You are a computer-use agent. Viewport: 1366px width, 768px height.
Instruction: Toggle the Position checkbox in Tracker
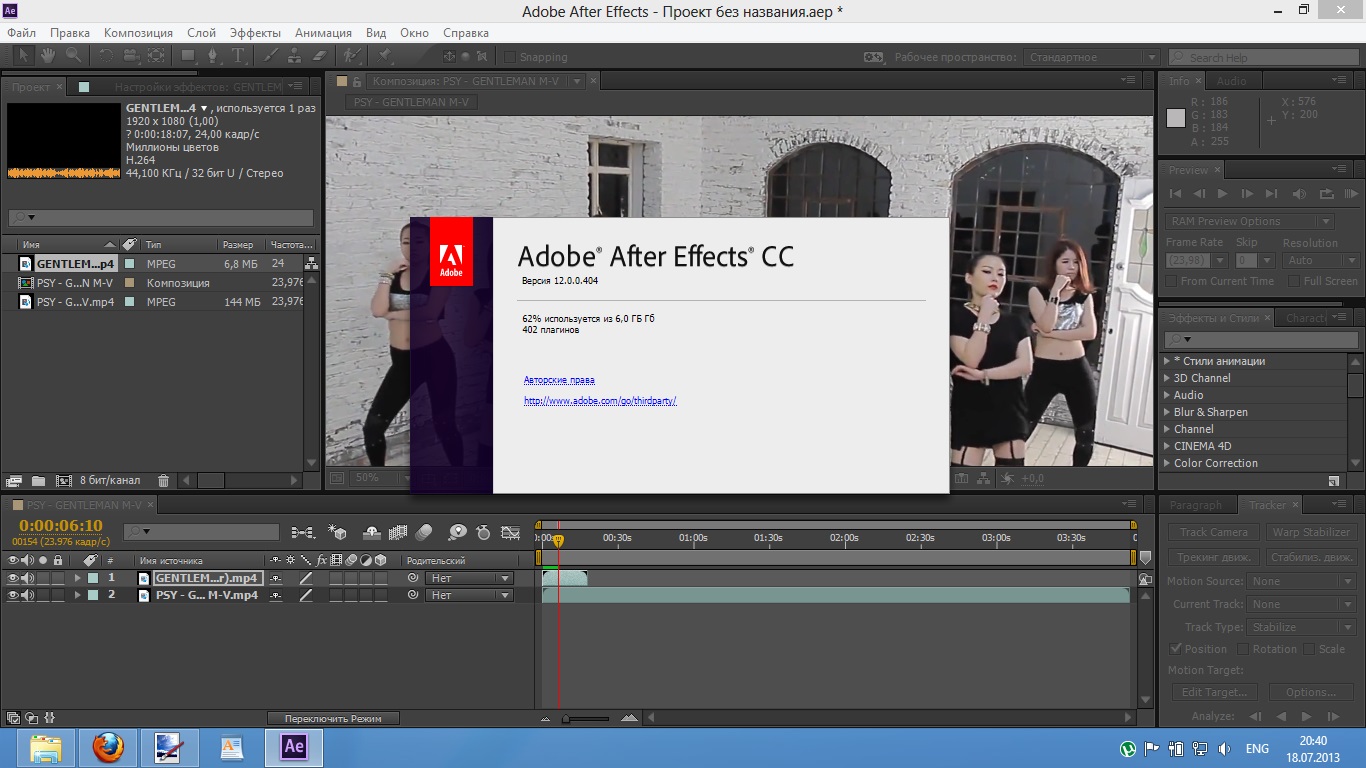(1175, 649)
